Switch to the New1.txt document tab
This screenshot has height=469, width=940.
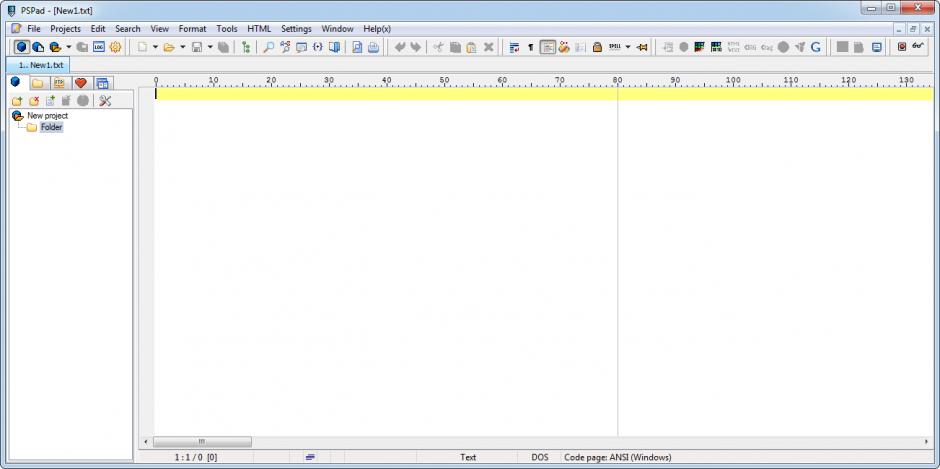41,65
